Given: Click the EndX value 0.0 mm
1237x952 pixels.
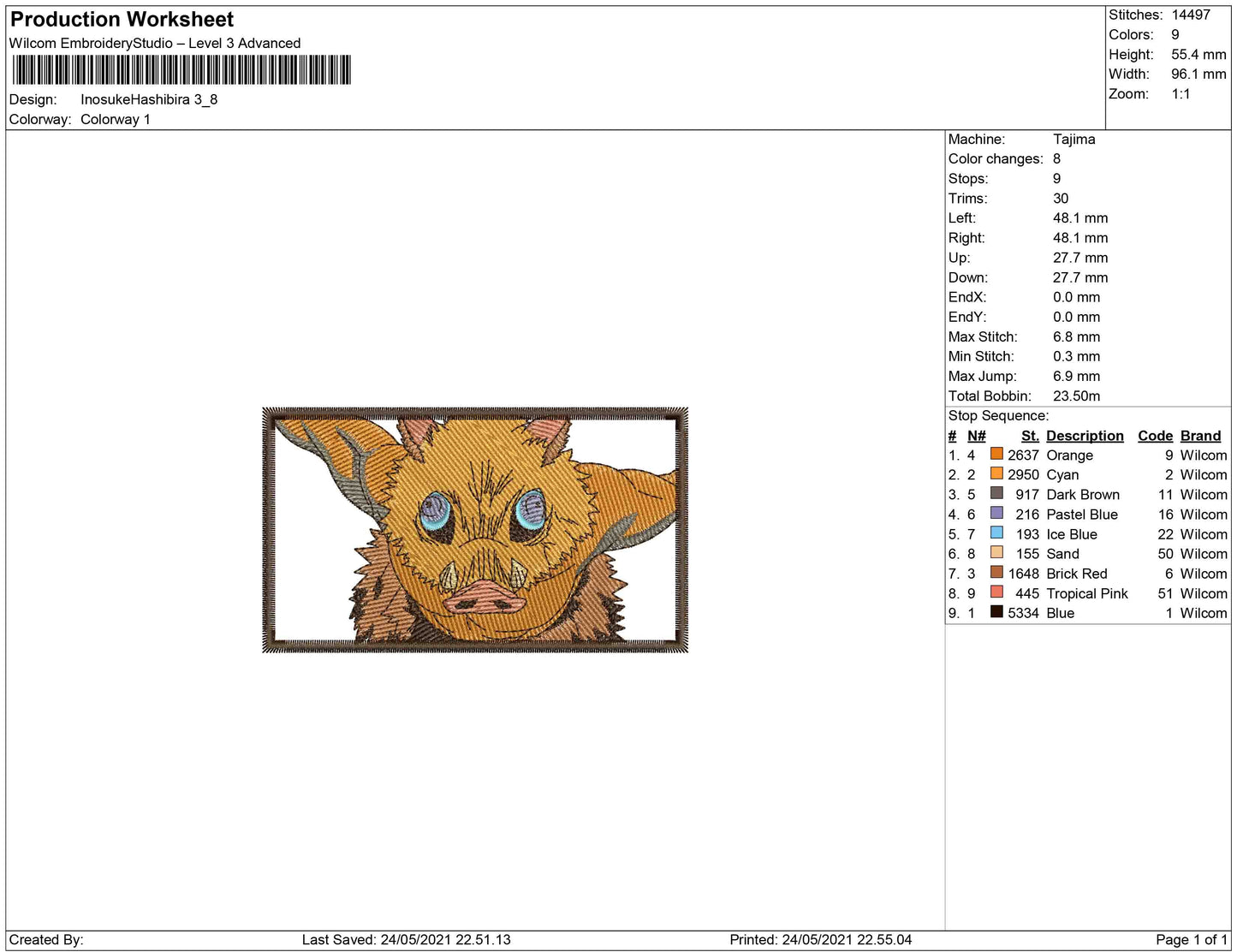Looking at the screenshot, I should point(1077,297).
